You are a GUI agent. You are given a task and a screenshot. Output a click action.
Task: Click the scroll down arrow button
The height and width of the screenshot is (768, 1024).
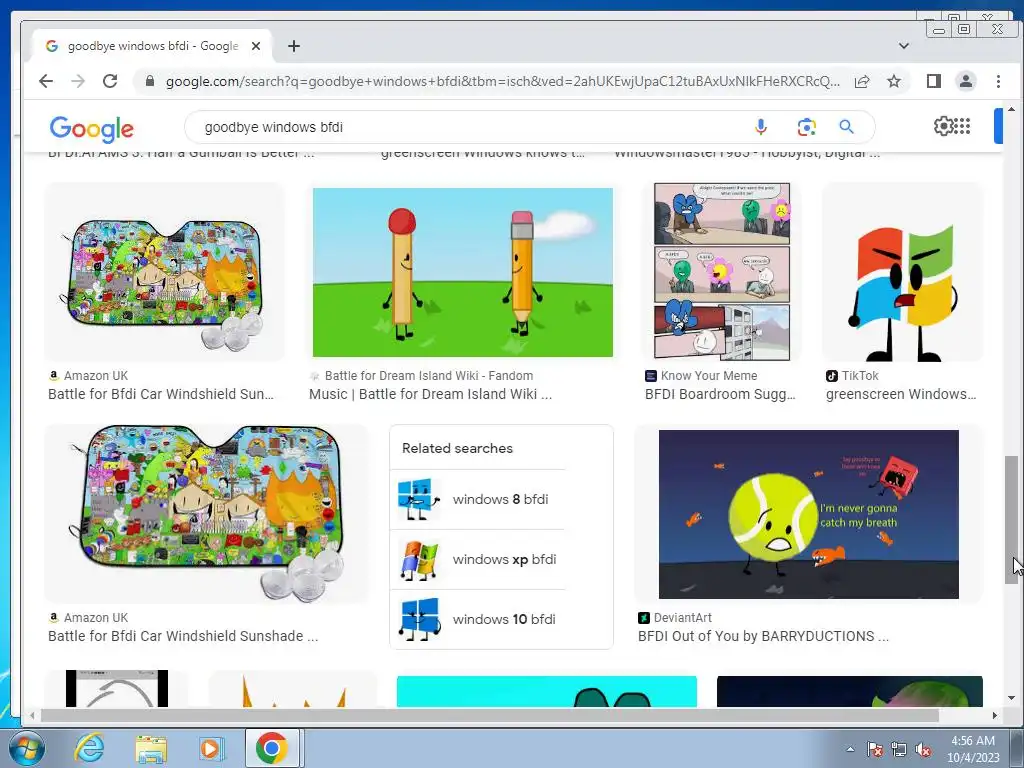(1011, 698)
